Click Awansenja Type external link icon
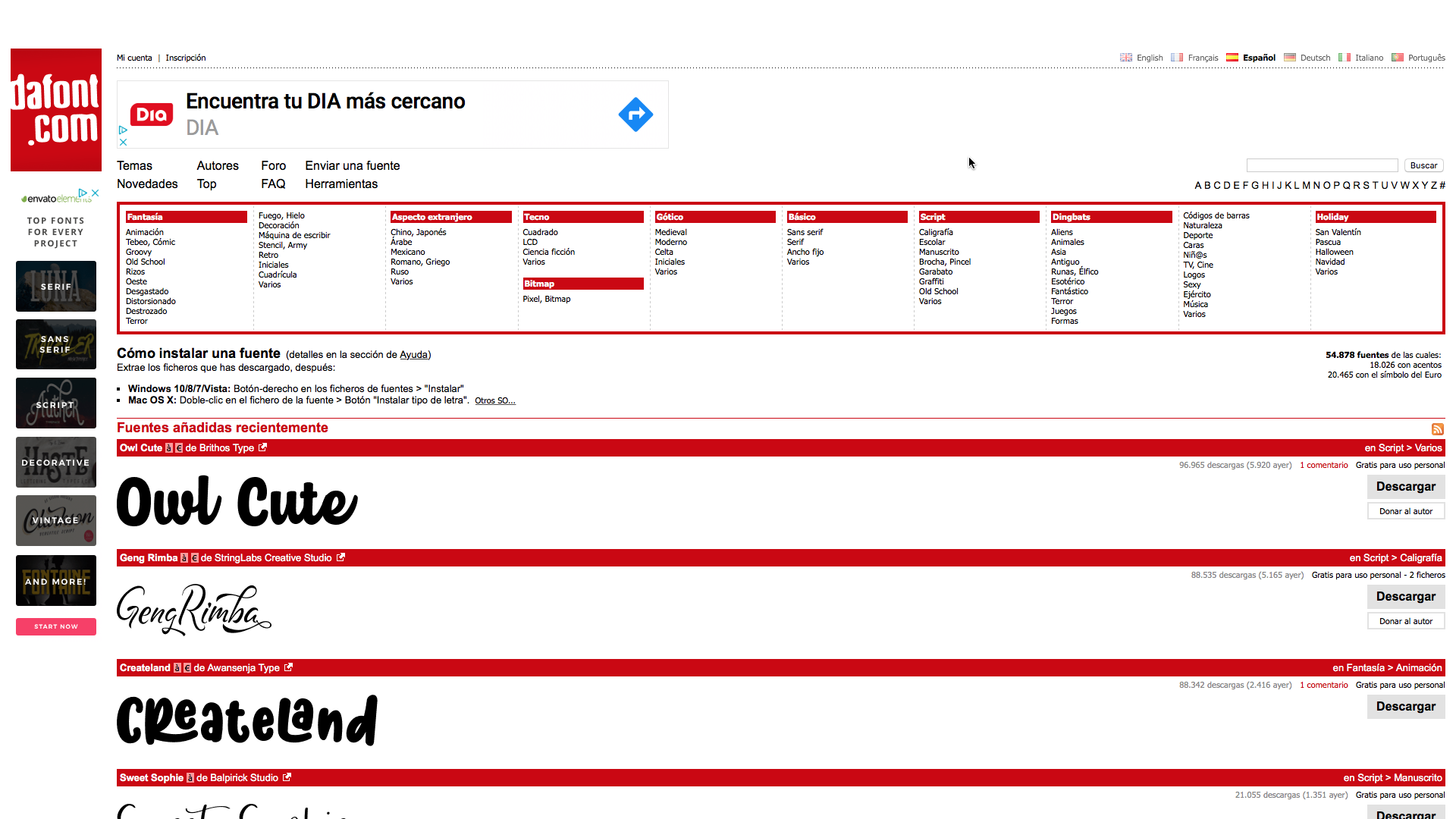The image size is (1456, 819). [x=288, y=667]
